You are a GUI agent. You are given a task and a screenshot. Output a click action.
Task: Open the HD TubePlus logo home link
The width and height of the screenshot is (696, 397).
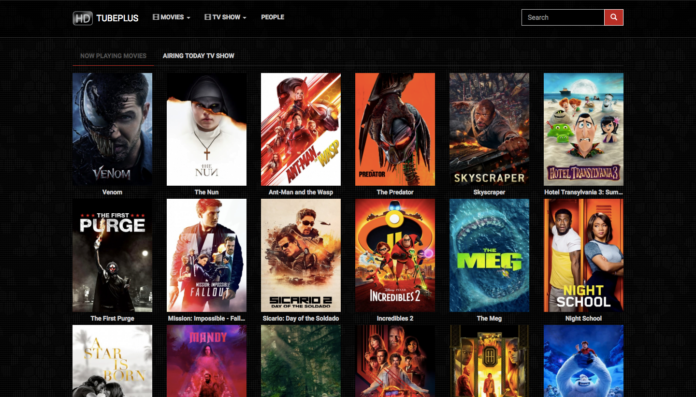pyautogui.click(x=106, y=18)
